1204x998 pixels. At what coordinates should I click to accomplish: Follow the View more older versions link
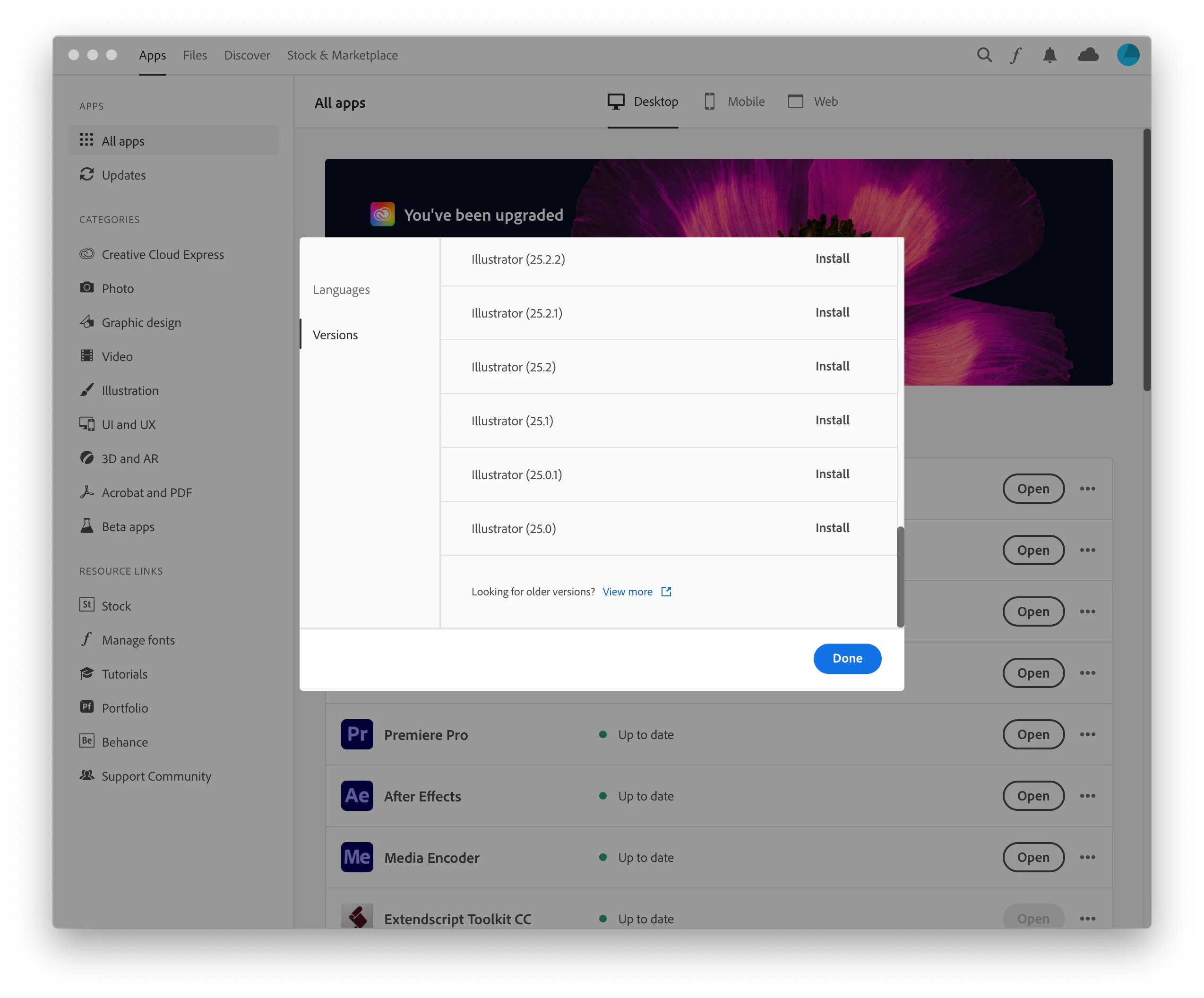click(x=627, y=592)
